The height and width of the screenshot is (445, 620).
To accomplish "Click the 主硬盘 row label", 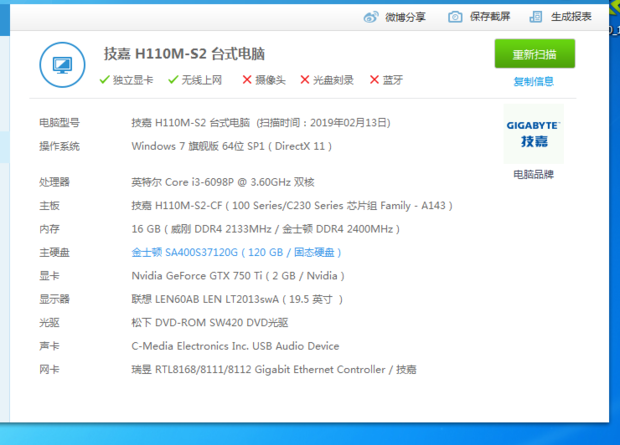I will point(54,252).
